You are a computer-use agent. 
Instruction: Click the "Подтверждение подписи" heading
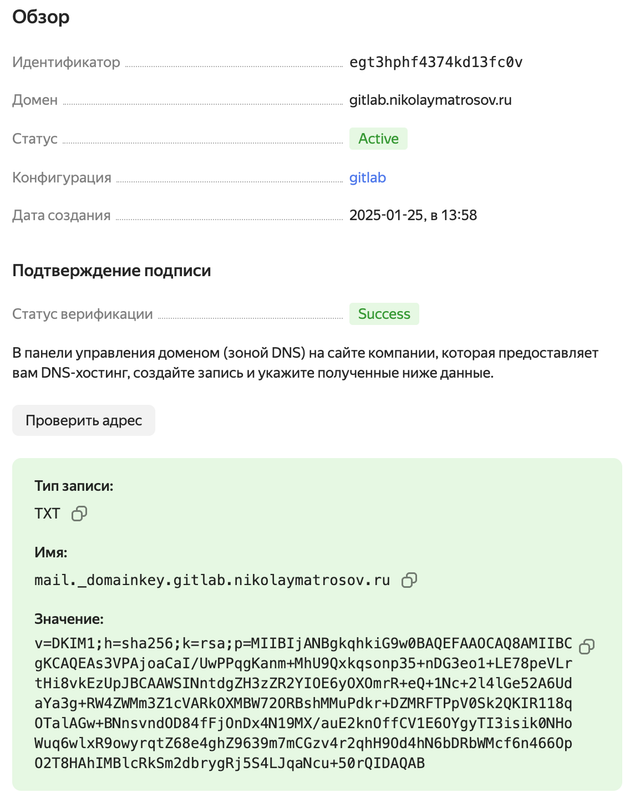click(x=111, y=271)
